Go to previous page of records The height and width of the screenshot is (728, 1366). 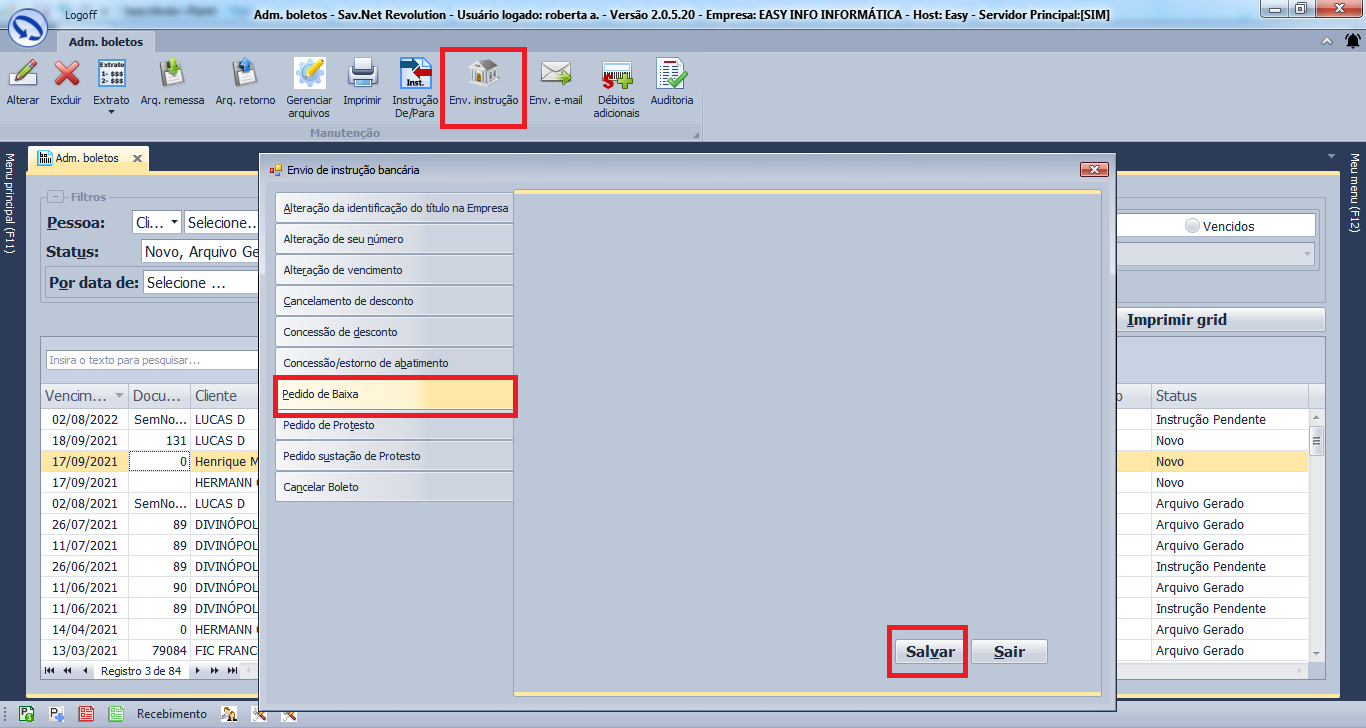click(x=67, y=671)
